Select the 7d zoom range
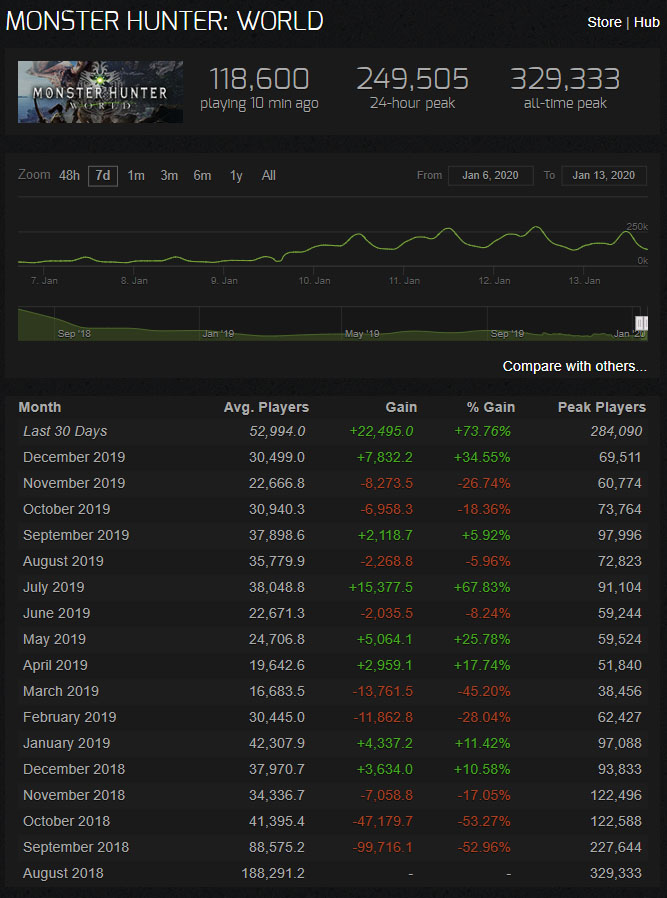The height and width of the screenshot is (898, 667). [x=103, y=175]
